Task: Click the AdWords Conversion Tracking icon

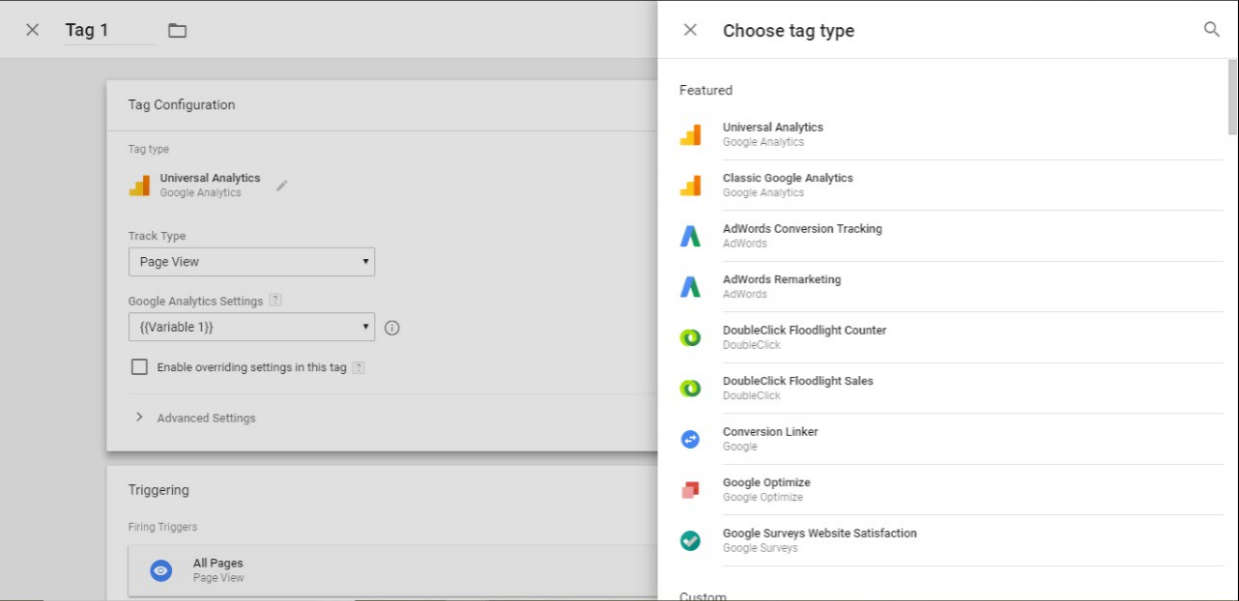Action: [x=690, y=236]
